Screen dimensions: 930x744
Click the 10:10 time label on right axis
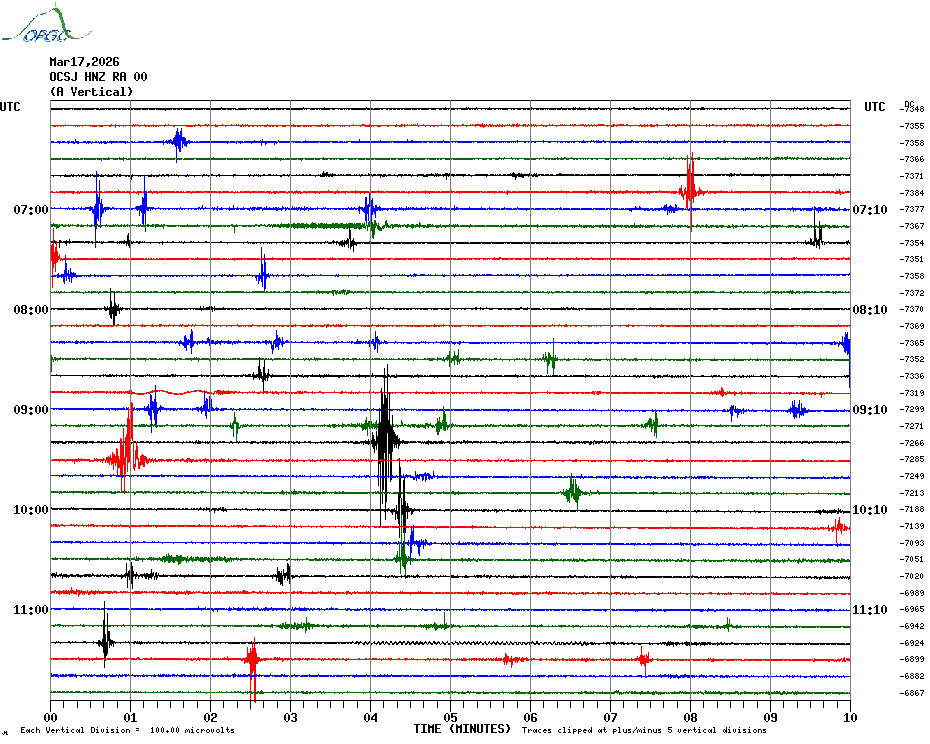click(868, 510)
